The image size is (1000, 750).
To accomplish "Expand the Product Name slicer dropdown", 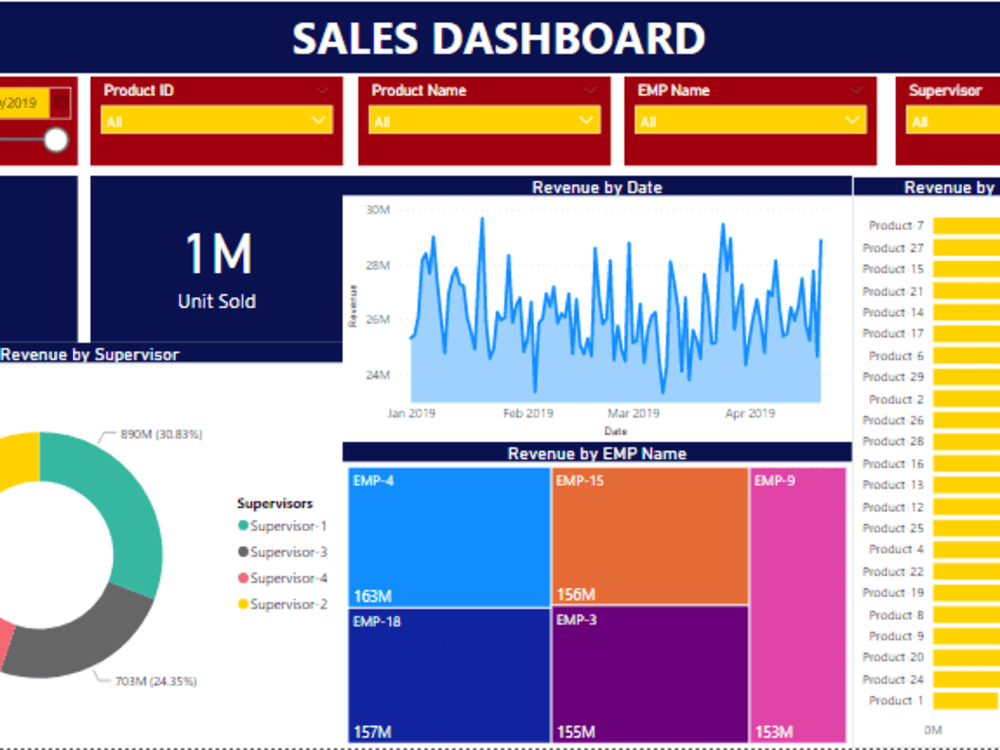I will pos(587,120).
